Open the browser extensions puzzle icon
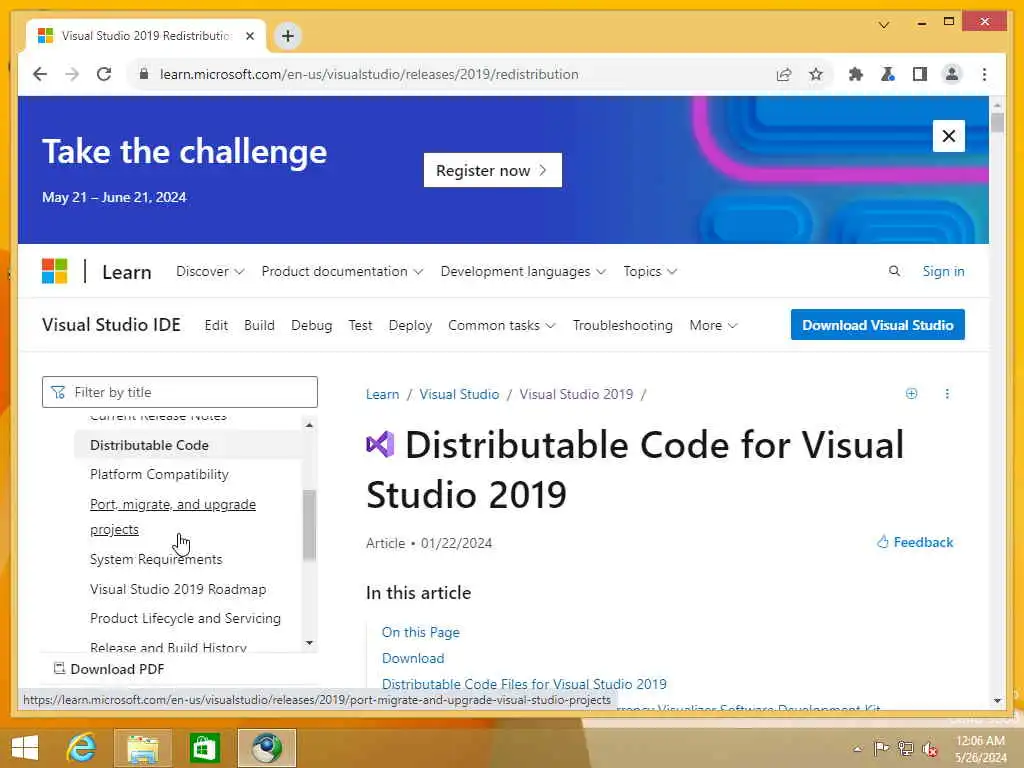This screenshot has height=768, width=1024. click(x=856, y=74)
